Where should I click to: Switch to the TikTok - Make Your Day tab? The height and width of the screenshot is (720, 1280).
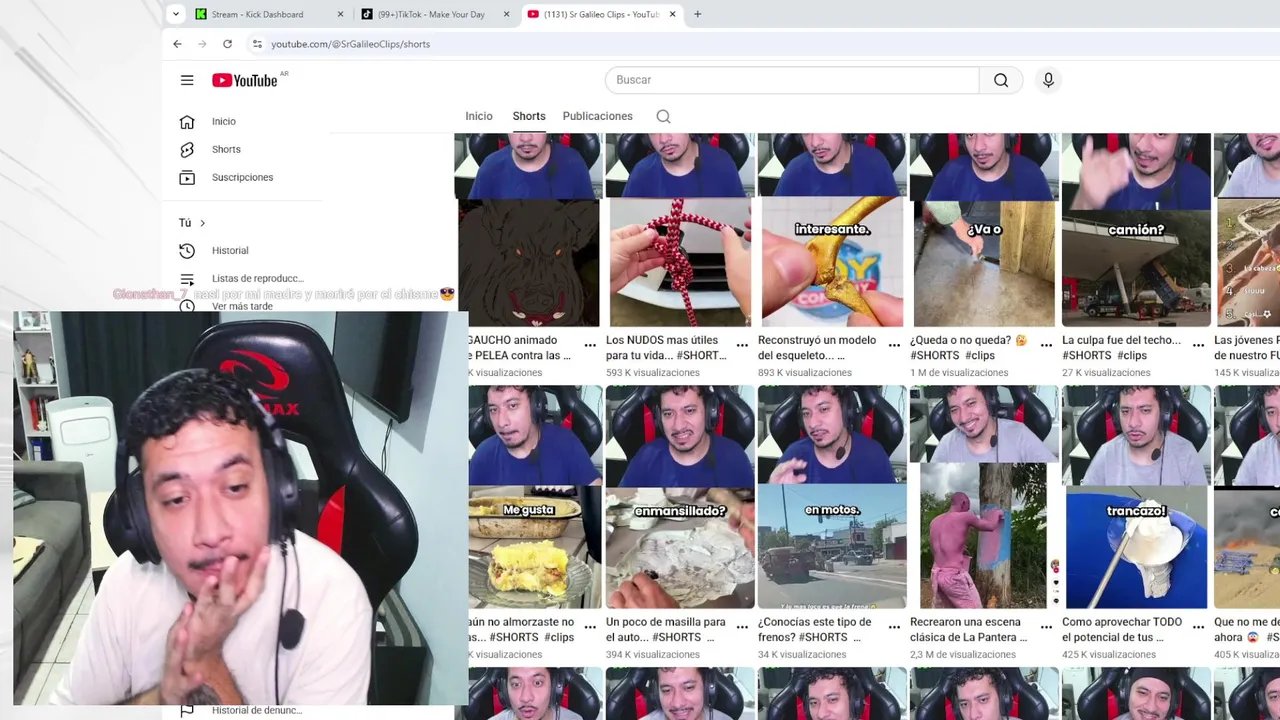436,14
